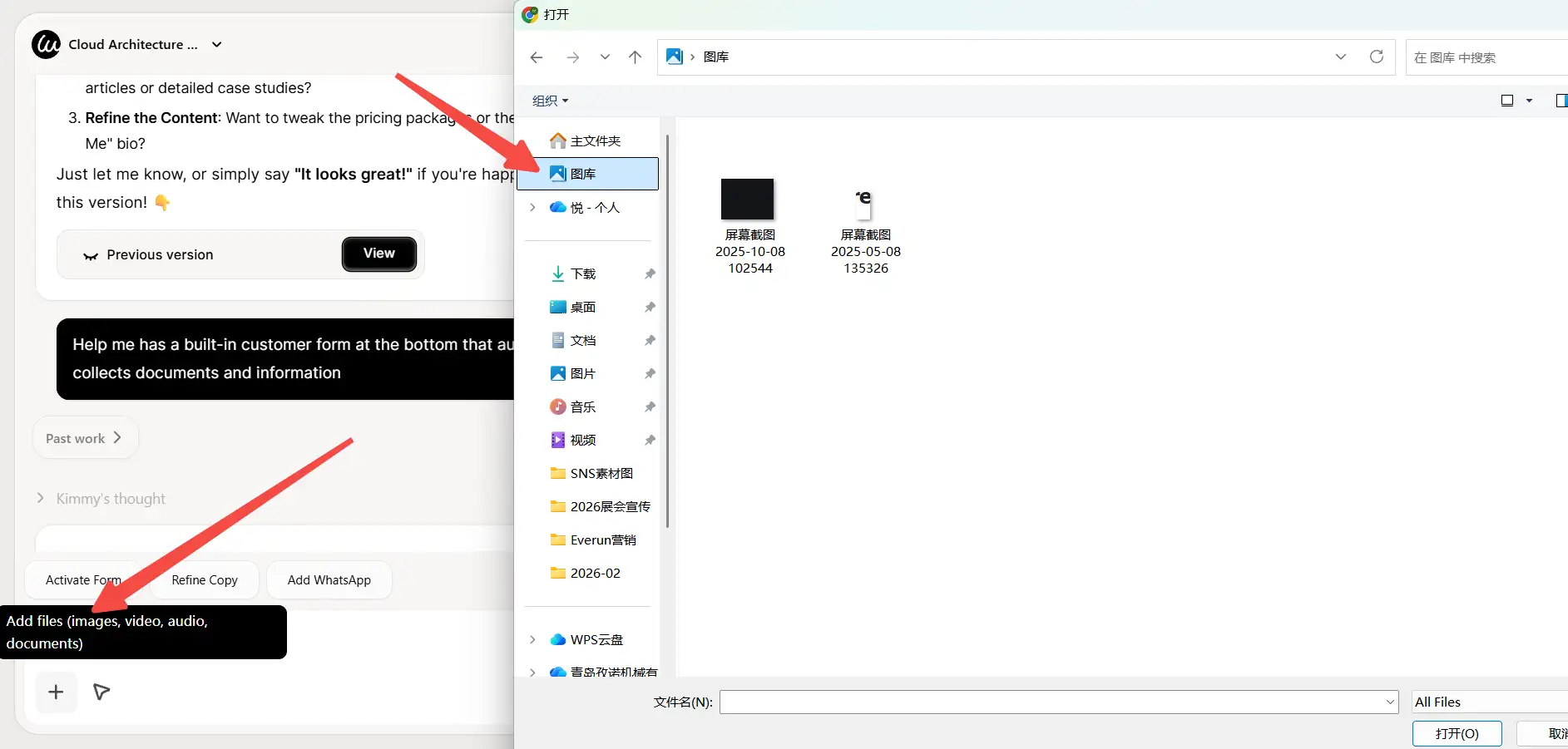Click the back navigation arrow in the file dialog
The image size is (1568, 749).
click(537, 57)
